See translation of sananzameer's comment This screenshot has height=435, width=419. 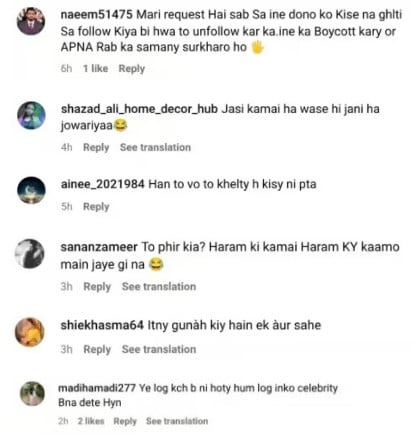(159, 286)
